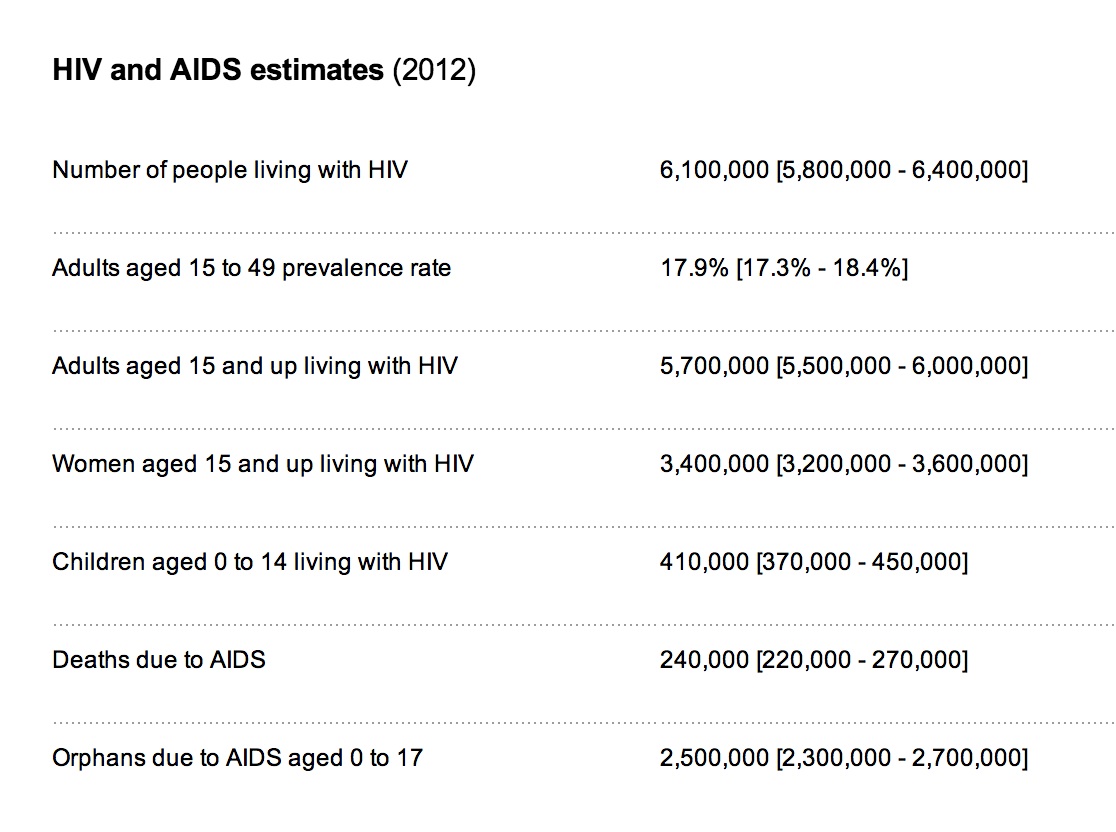Image resolution: width=1116 pixels, height=832 pixels.
Task: Click the 5,700,000 adults estimate value
Action: (x=714, y=366)
